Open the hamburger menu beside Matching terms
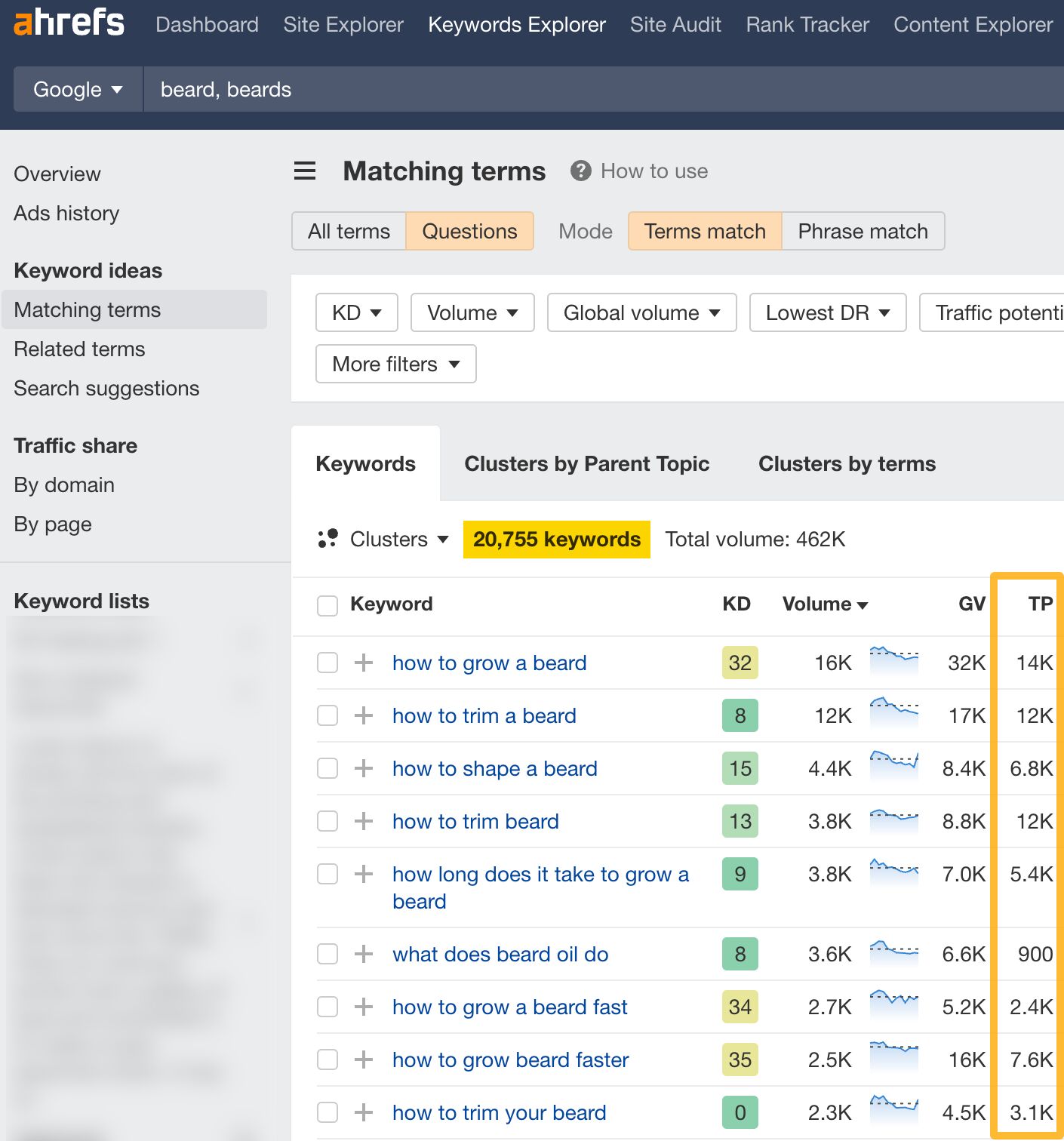 [304, 171]
